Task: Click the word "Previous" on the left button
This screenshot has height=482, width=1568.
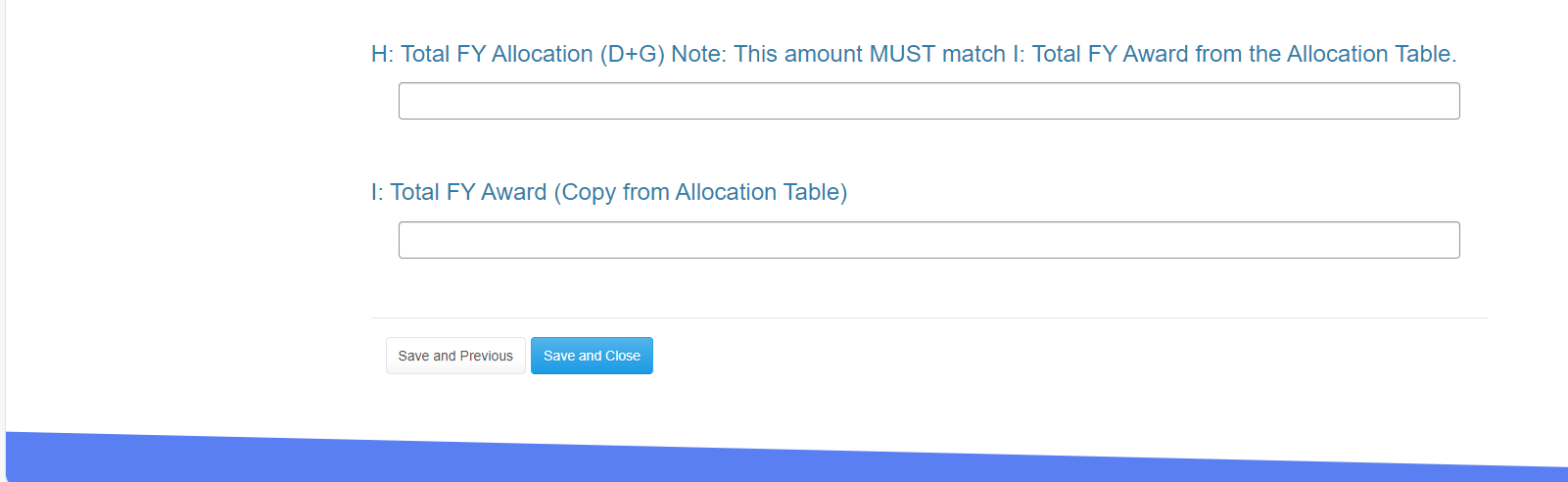Action: [487, 356]
